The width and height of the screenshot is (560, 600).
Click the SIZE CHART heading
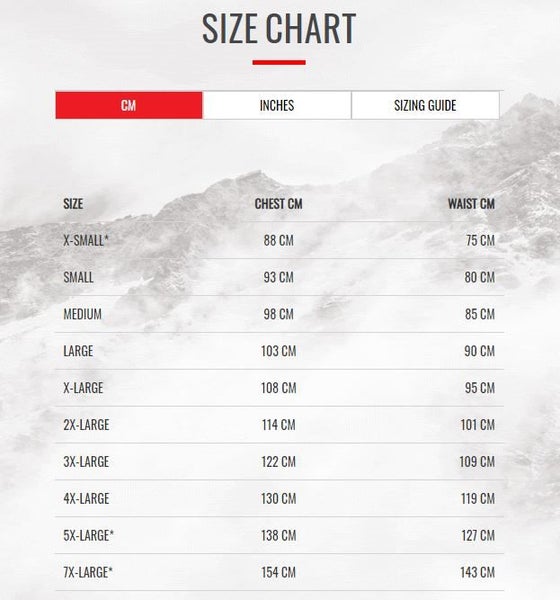tap(279, 28)
